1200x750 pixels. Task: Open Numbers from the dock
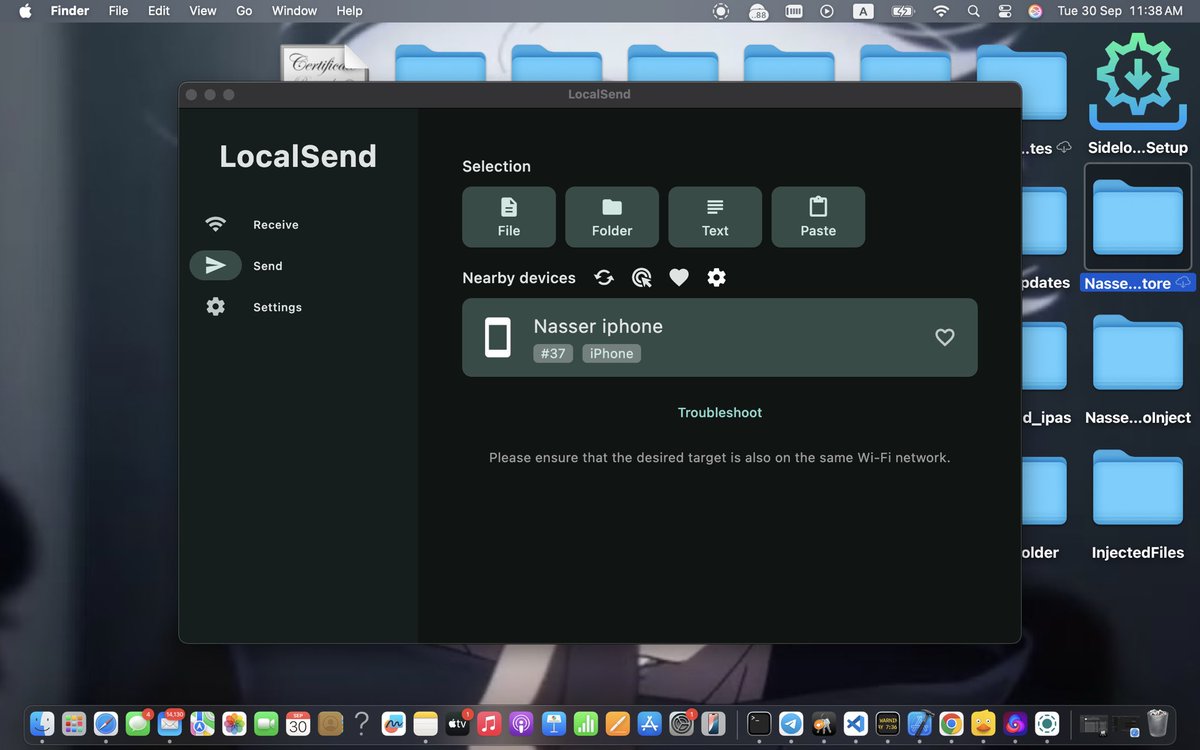pyautogui.click(x=585, y=722)
